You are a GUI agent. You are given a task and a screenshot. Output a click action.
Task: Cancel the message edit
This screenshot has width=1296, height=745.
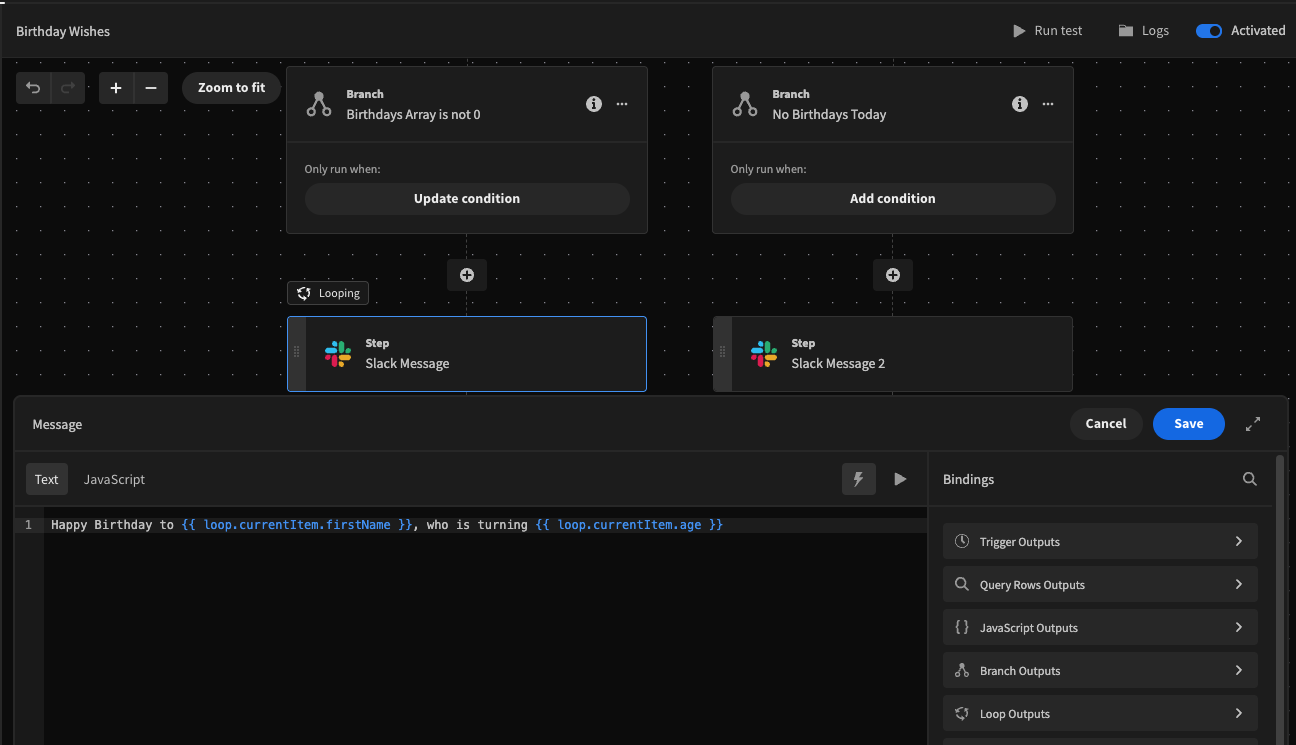[1106, 424]
